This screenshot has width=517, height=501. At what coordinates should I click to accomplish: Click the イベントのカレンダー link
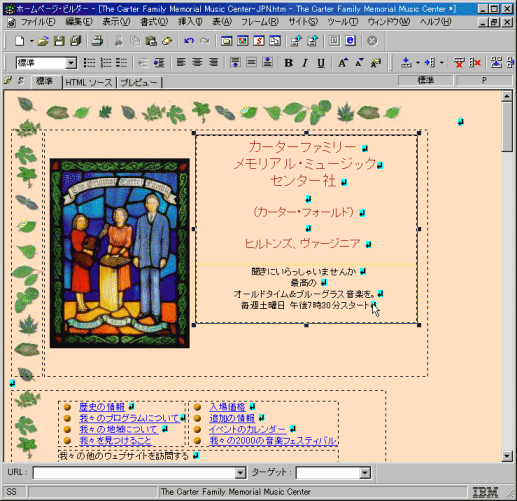pos(247,429)
